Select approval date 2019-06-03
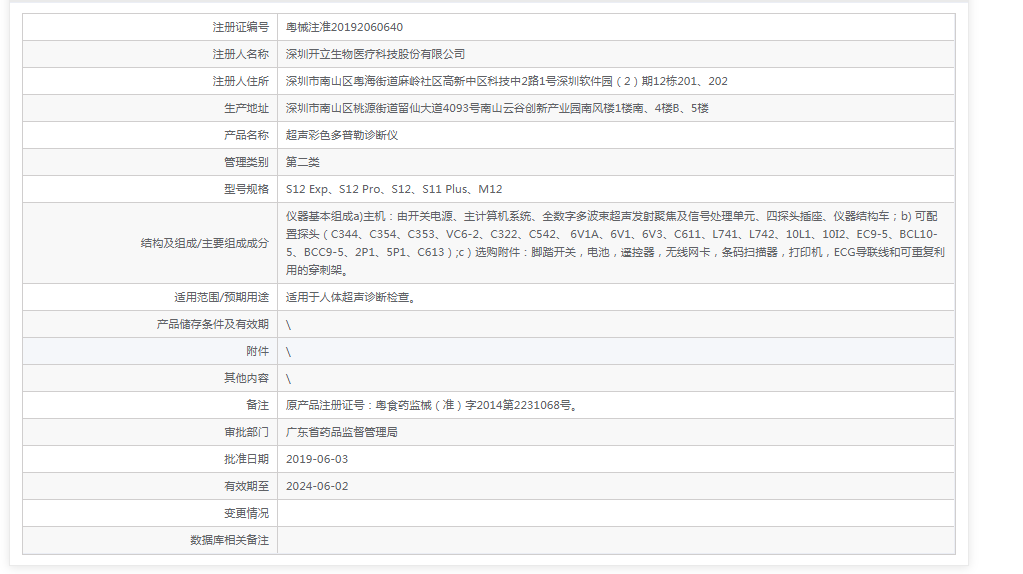The height and width of the screenshot is (574, 1023). pyautogui.click(x=317, y=459)
